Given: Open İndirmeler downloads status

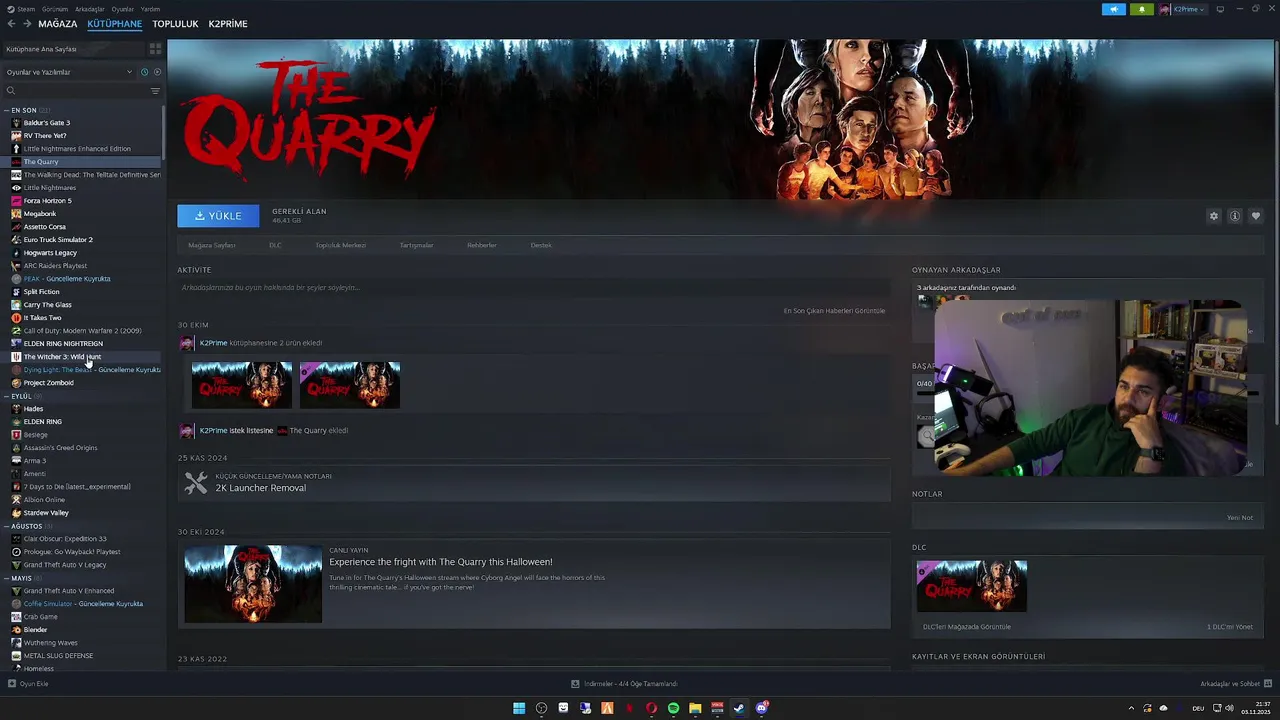Looking at the screenshot, I should [624, 684].
